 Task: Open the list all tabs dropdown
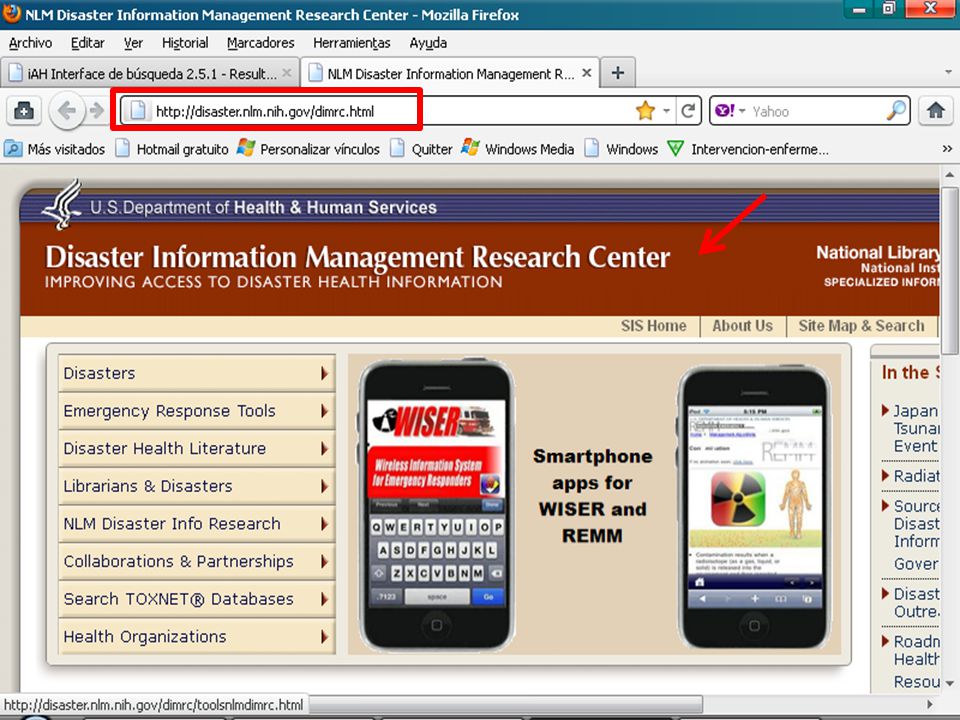tap(948, 72)
